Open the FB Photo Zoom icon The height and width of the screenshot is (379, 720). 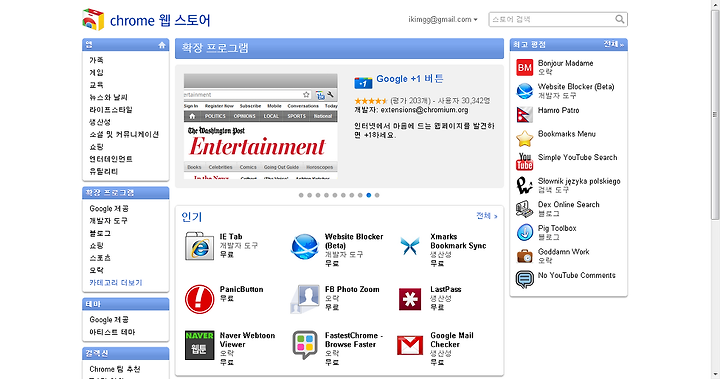305,299
